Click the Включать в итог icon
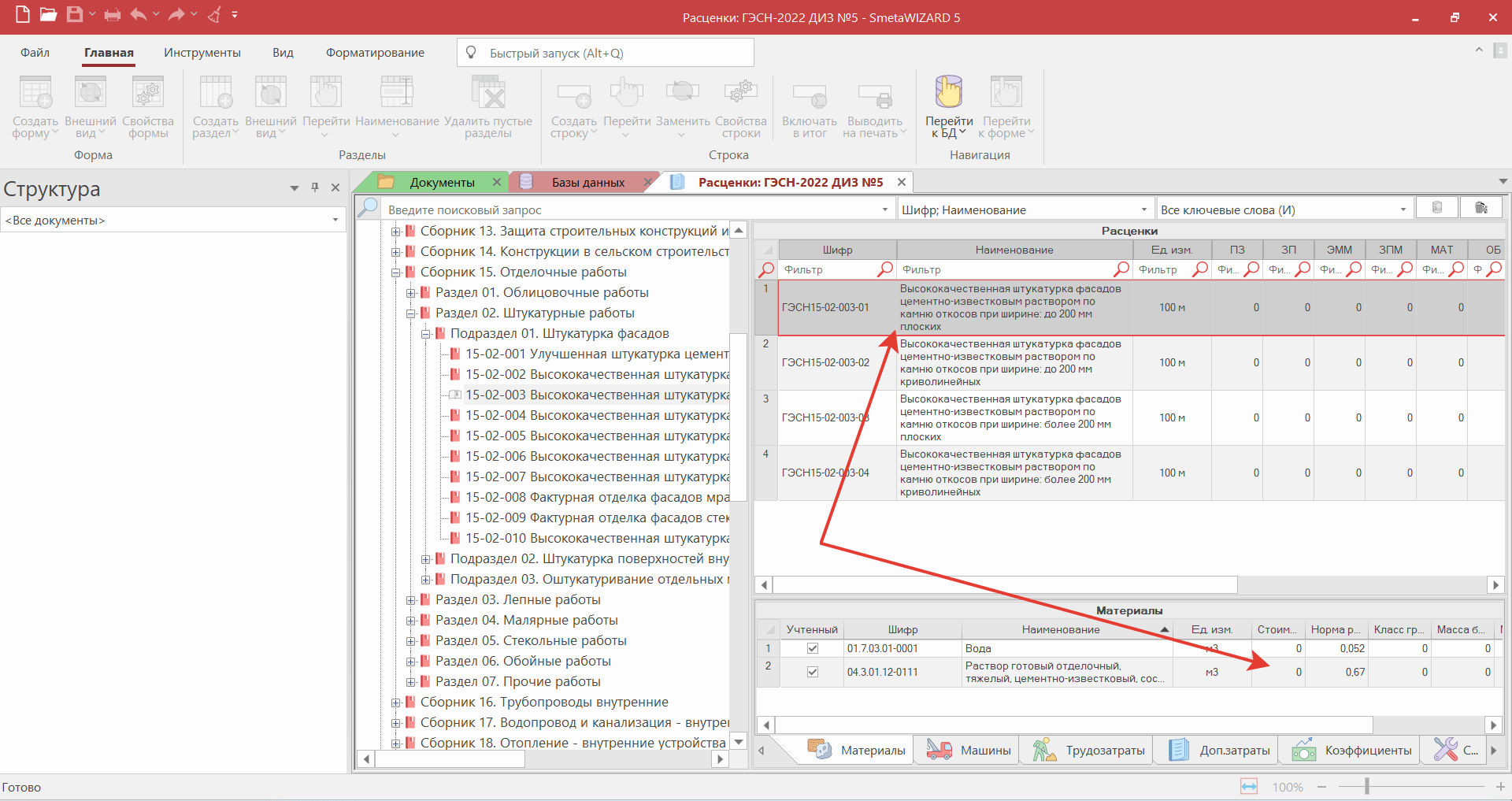The height and width of the screenshot is (801, 1512). pyautogui.click(x=810, y=95)
